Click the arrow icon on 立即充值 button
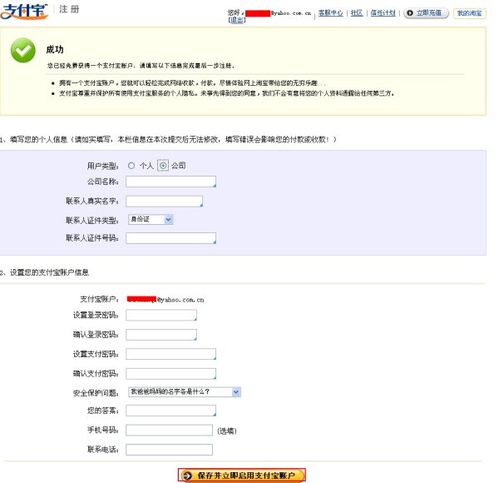The image size is (499, 483). pyautogui.click(x=410, y=13)
